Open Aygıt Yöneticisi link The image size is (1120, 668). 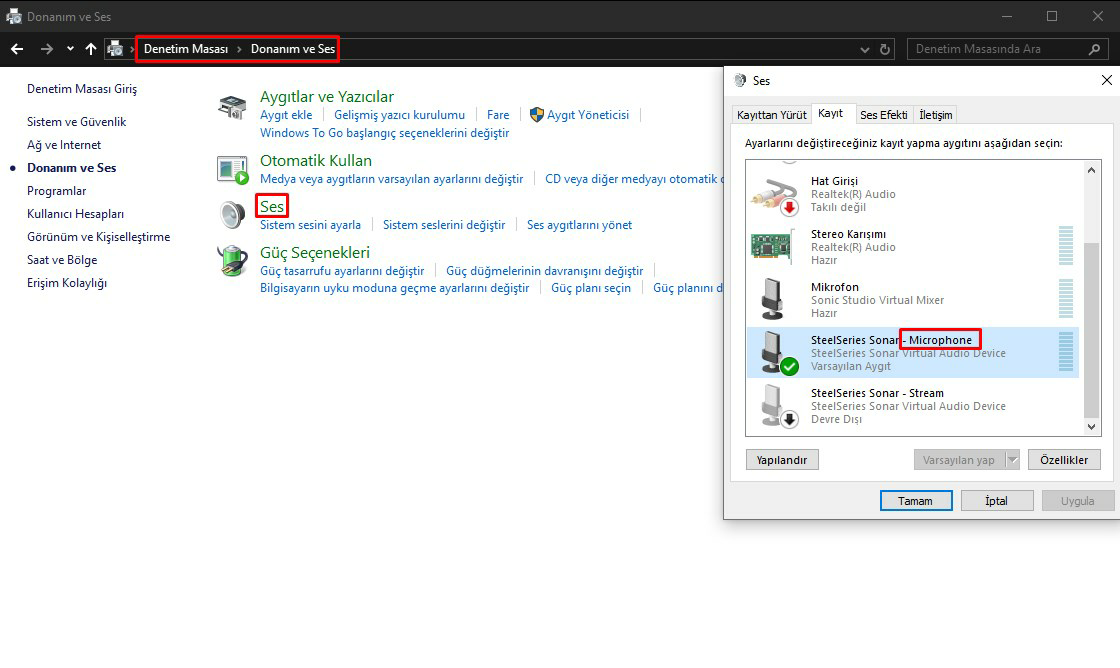click(588, 114)
